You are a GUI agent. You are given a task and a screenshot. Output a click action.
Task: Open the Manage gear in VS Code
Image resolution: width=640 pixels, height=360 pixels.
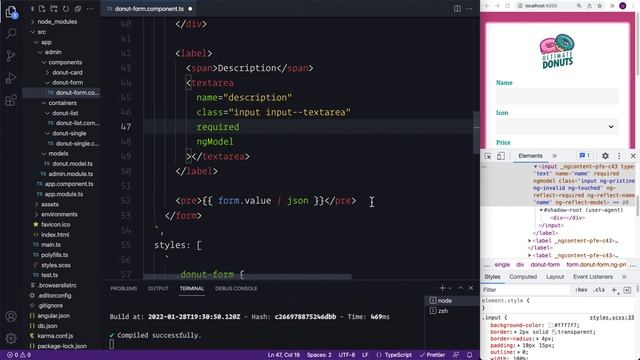11,338
